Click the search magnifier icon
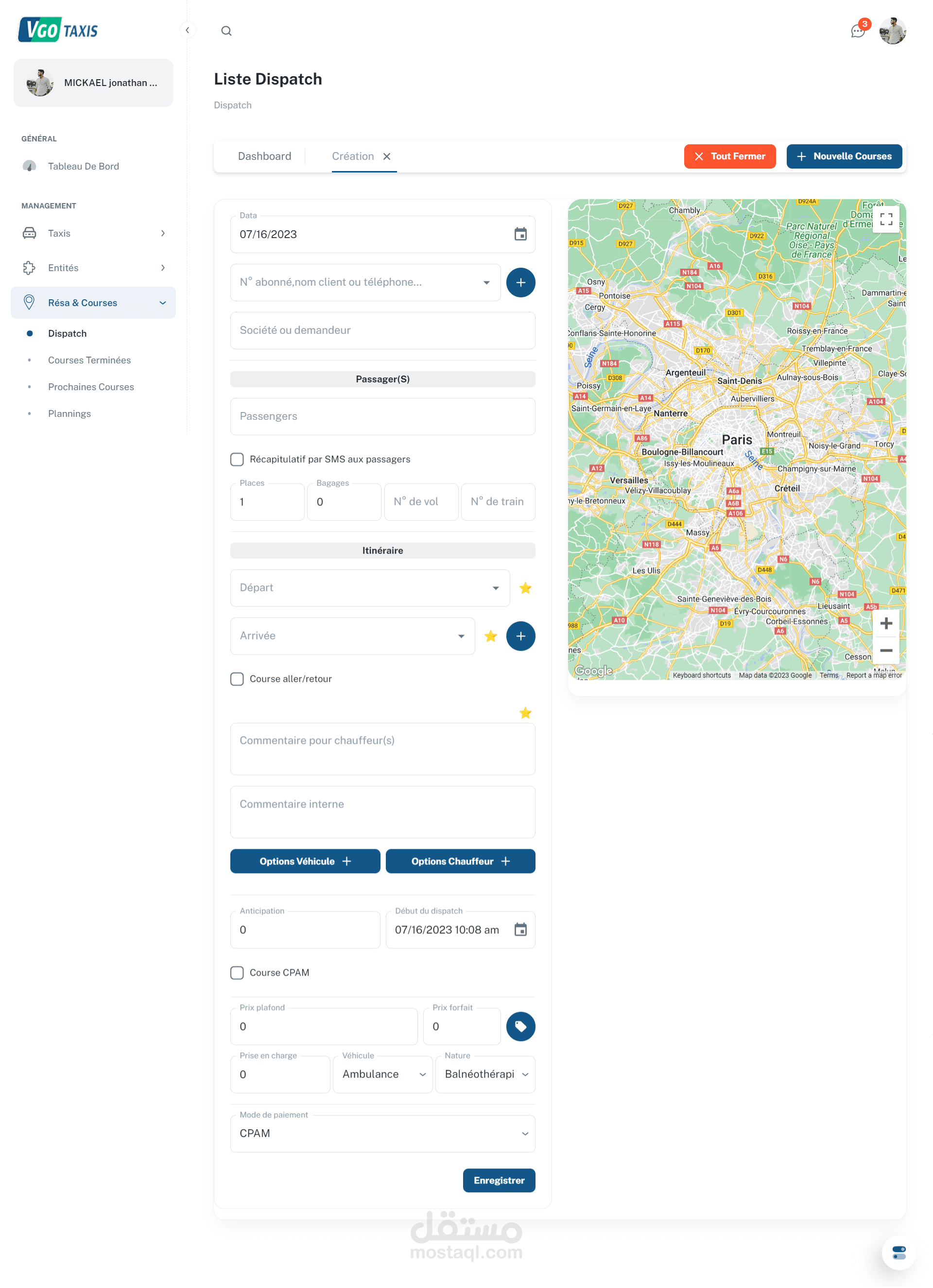933x1288 pixels. (226, 31)
